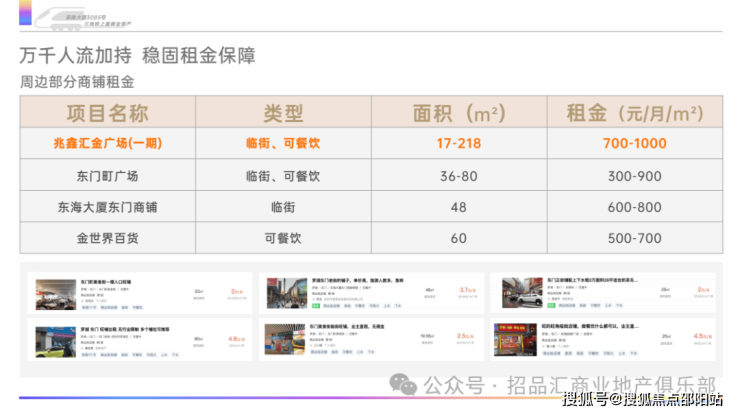
Task: Click the 700-1000 rent value
Action: 635,144
